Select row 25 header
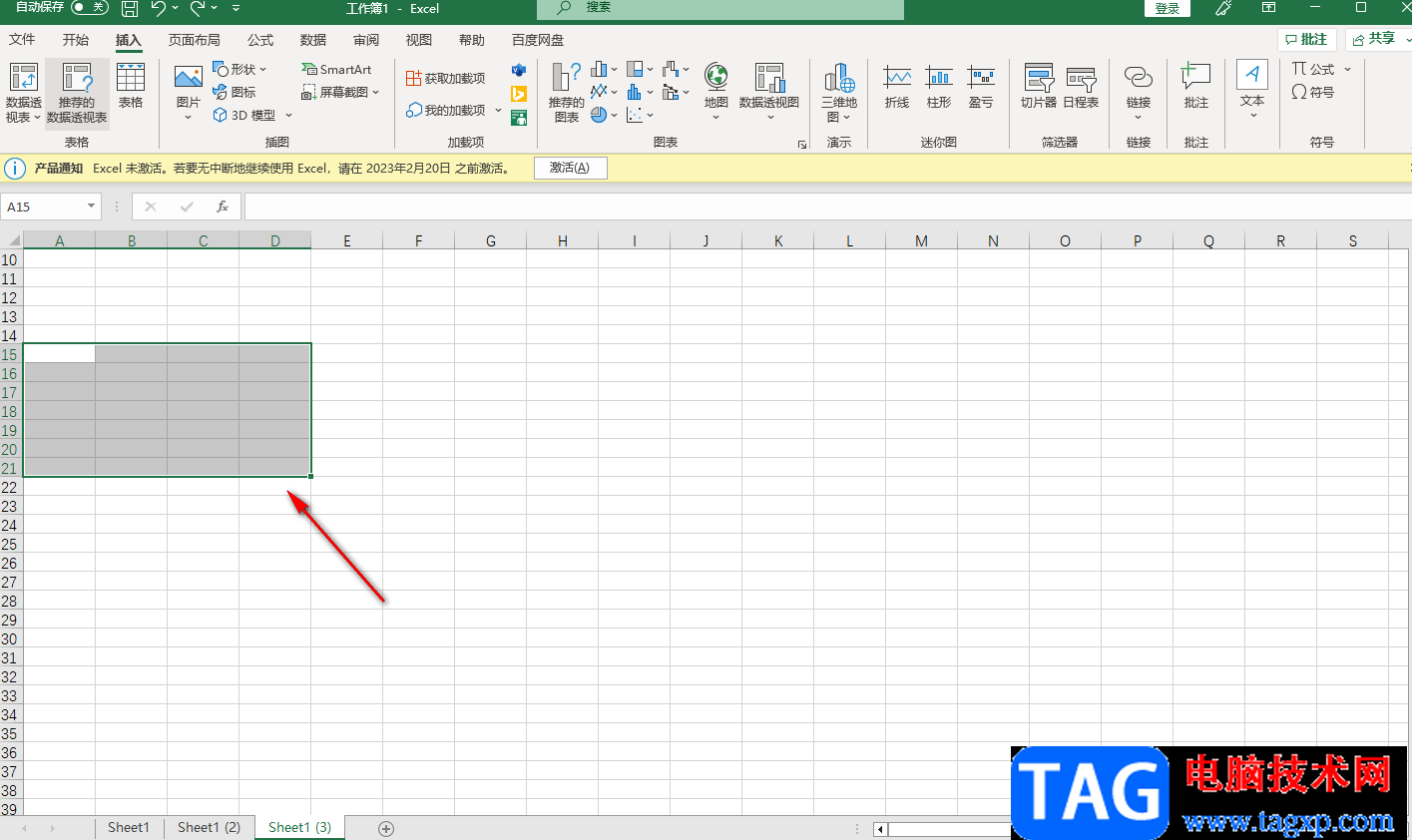1412x840 pixels. 10,545
